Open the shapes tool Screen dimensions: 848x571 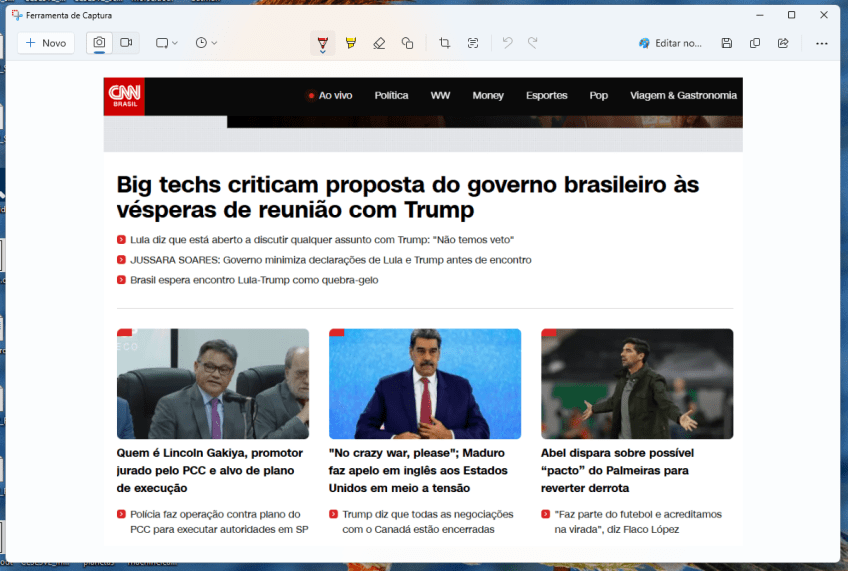pyautogui.click(x=407, y=43)
